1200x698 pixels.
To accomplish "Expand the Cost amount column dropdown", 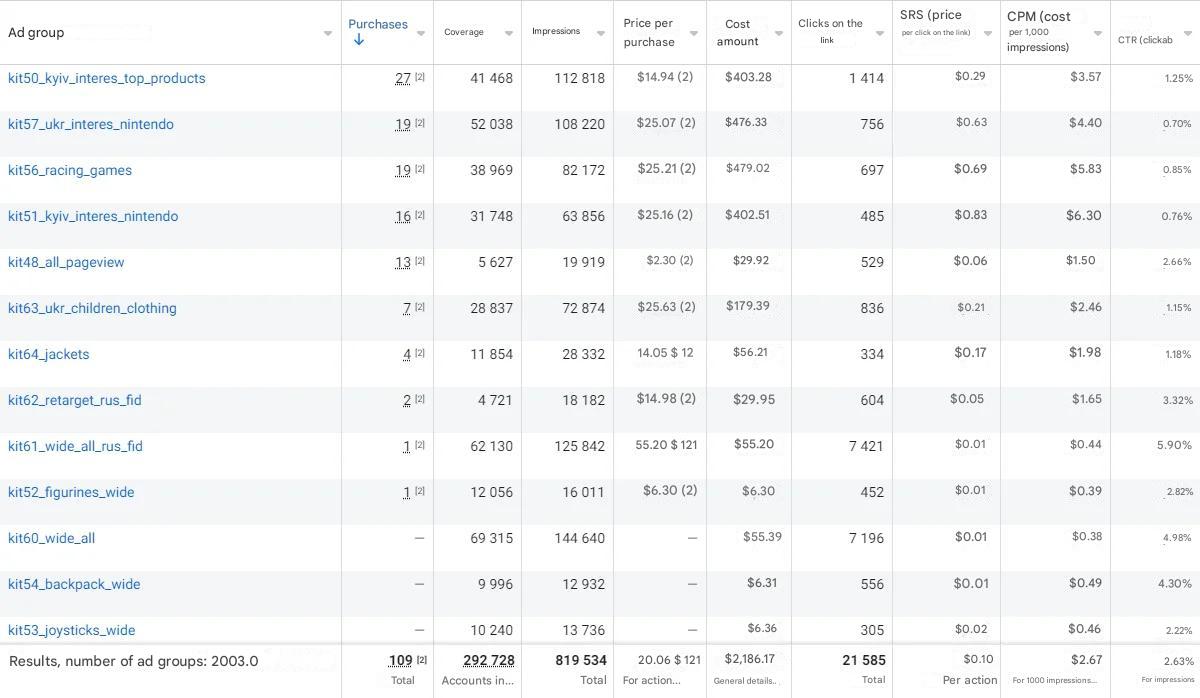I will [779, 33].
